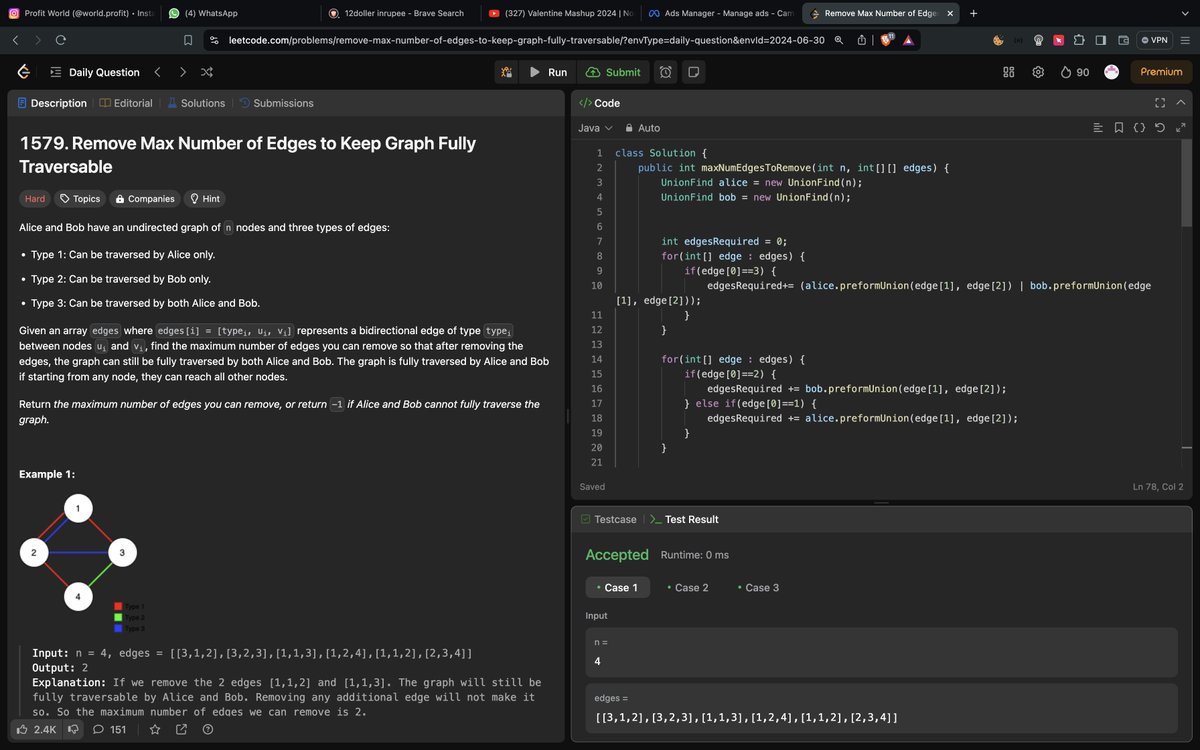The width and height of the screenshot is (1200, 750).
Task: Bookmark this page in browser
Action: (x=188, y=40)
